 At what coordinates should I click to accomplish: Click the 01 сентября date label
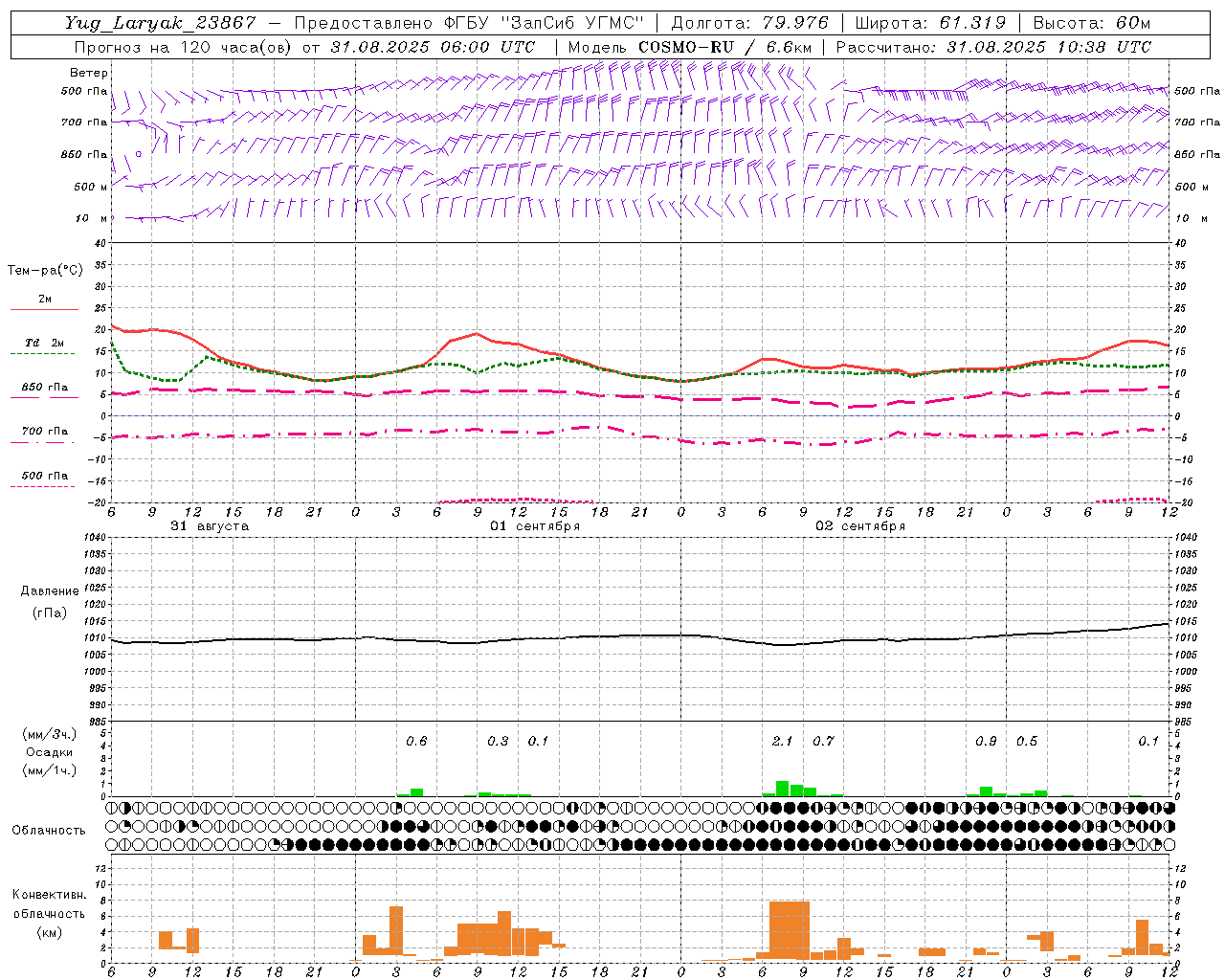[535, 526]
